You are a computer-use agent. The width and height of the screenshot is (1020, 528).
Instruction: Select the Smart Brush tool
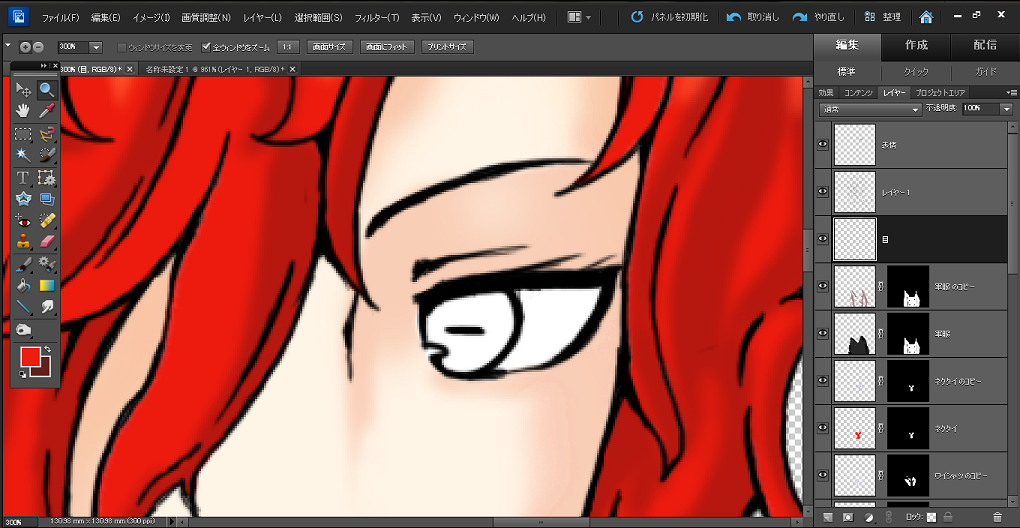point(46,264)
